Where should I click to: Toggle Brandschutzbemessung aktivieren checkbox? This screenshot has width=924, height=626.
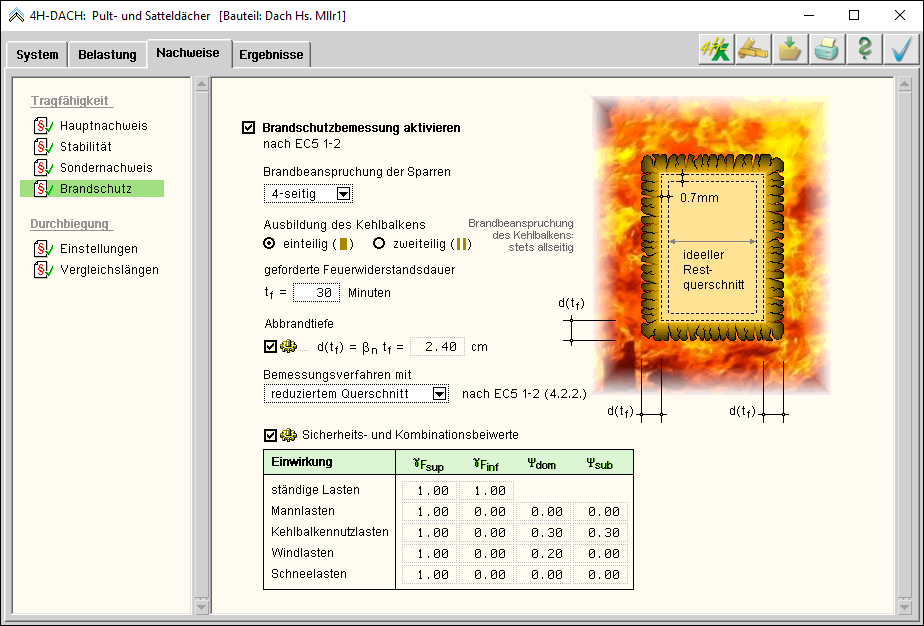(x=249, y=128)
